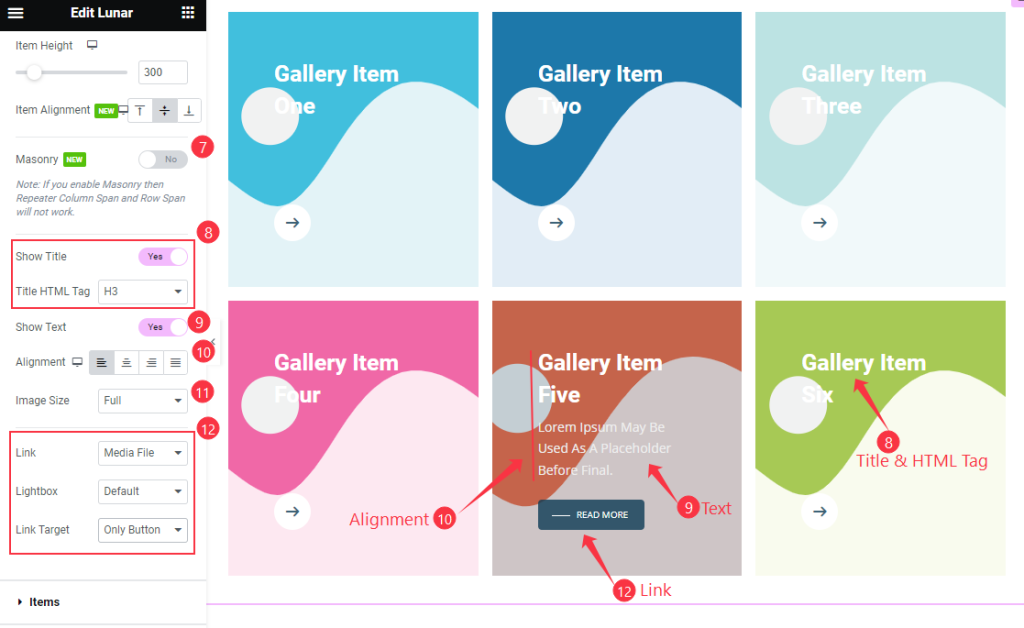Screen dimensions: 1024x628
Task: Open the widgets grid icon in header
Action: (187, 12)
